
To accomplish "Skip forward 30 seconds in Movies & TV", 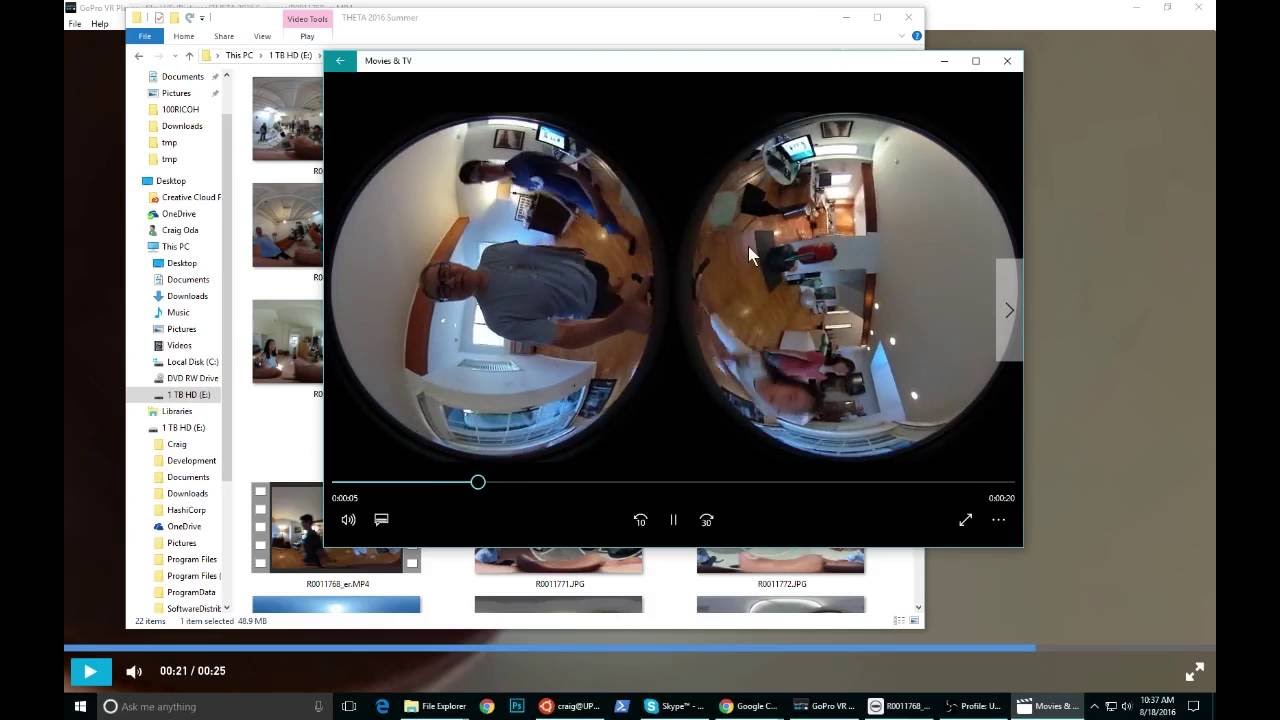I will point(706,520).
